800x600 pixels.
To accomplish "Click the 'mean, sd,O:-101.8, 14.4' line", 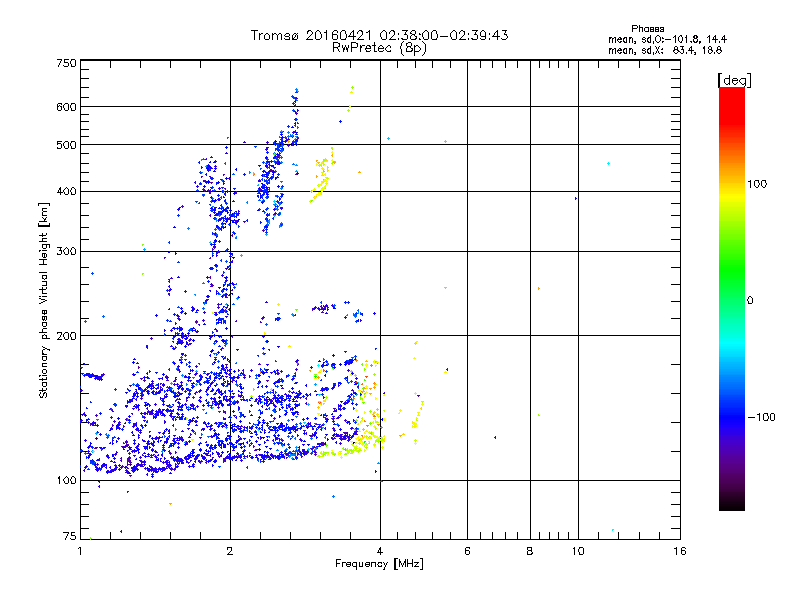I will click(667, 39).
